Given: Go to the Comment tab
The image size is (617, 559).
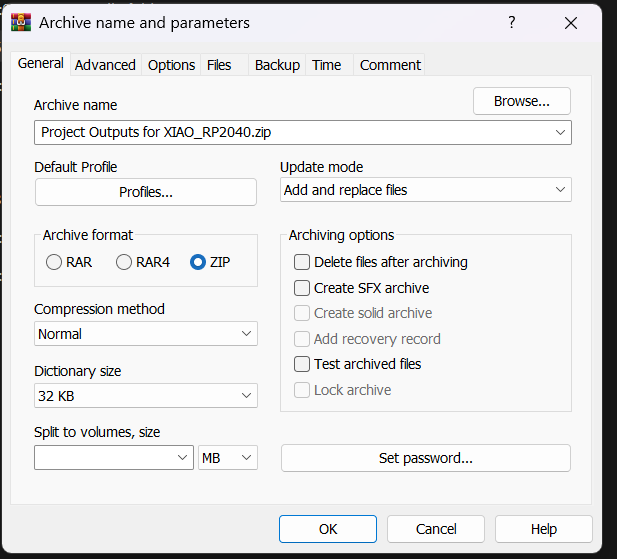Looking at the screenshot, I should click(390, 65).
